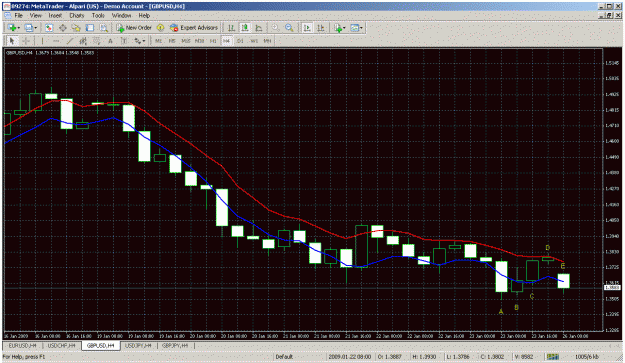
Task: Expand the Indicators dropdown arrow
Action: pyautogui.click(x=344, y=28)
